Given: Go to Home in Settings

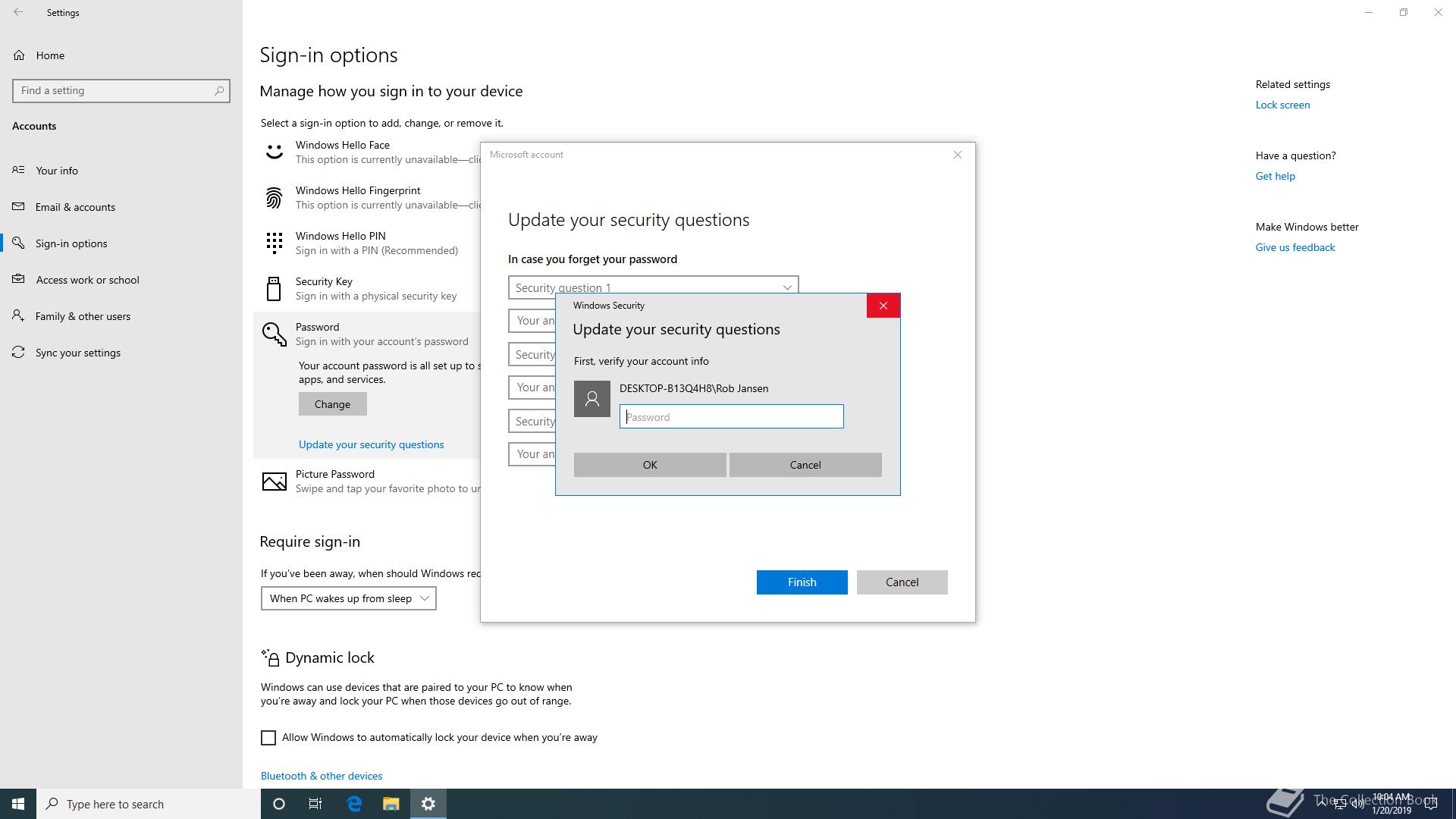Looking at the screenshot, I should coord(50,55).
